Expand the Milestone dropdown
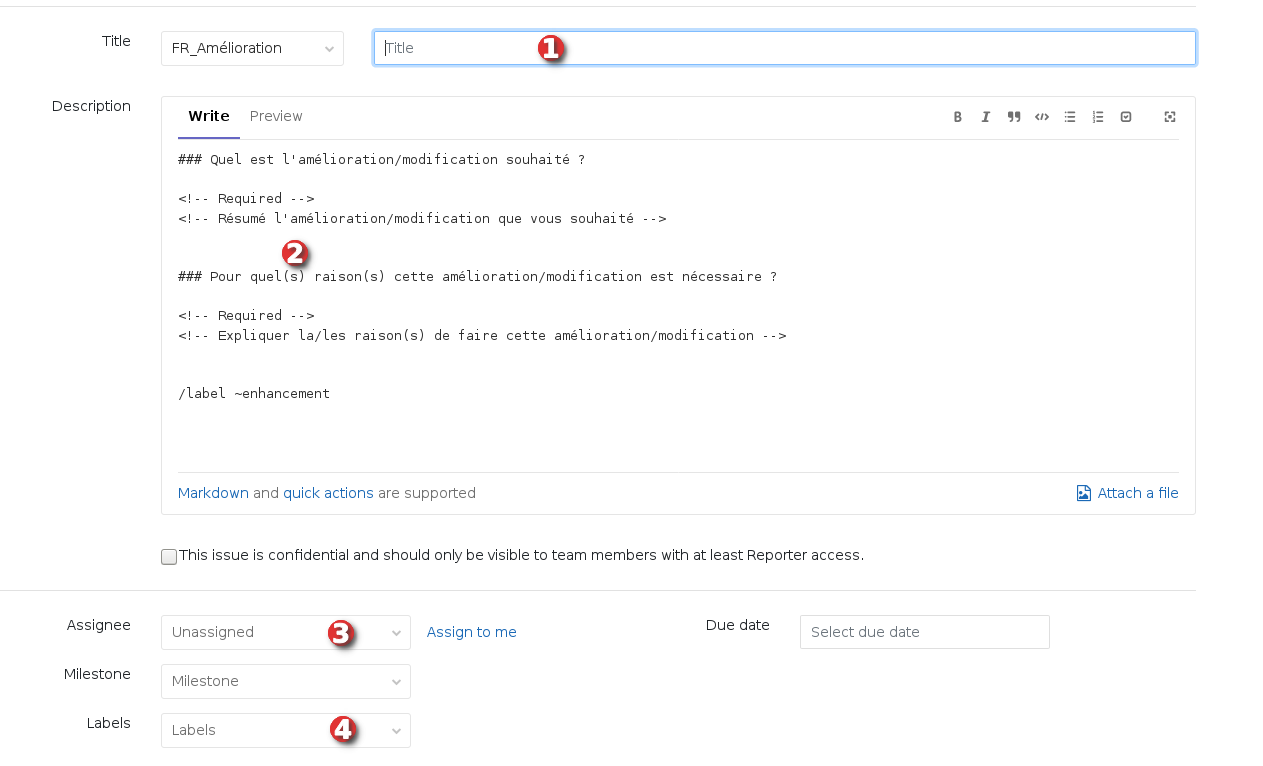 285,681
